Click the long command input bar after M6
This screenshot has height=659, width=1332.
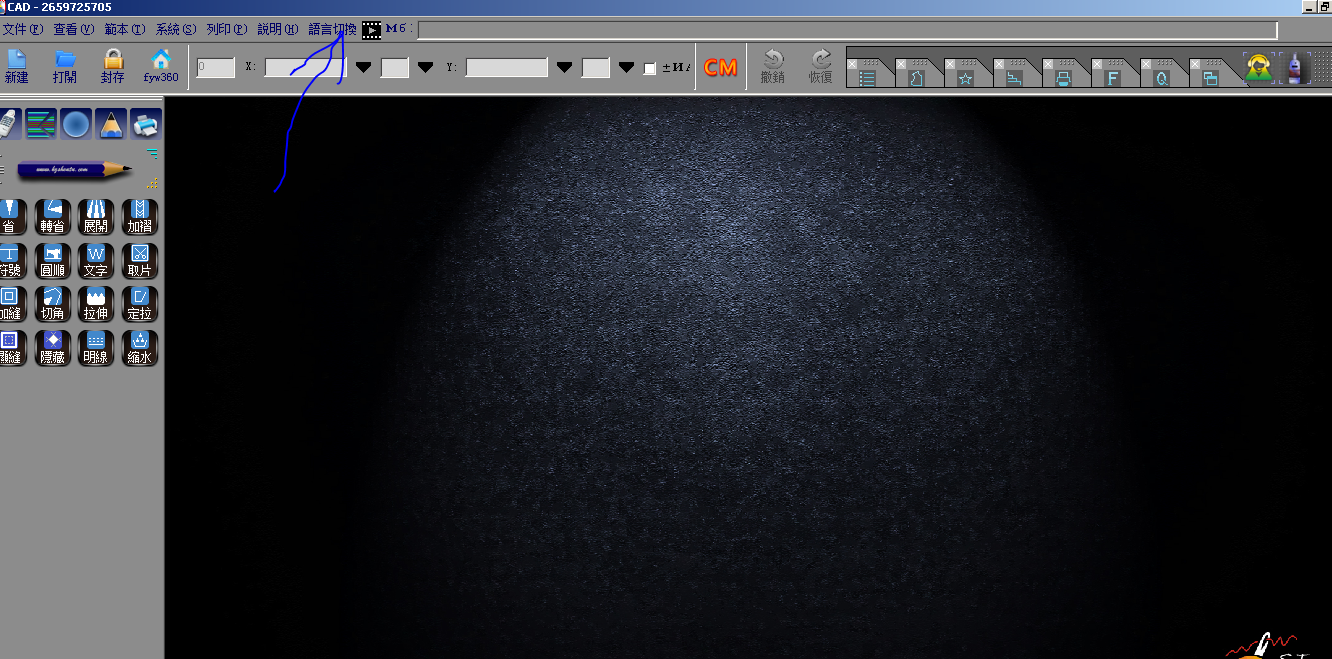[x=847, y=30]
